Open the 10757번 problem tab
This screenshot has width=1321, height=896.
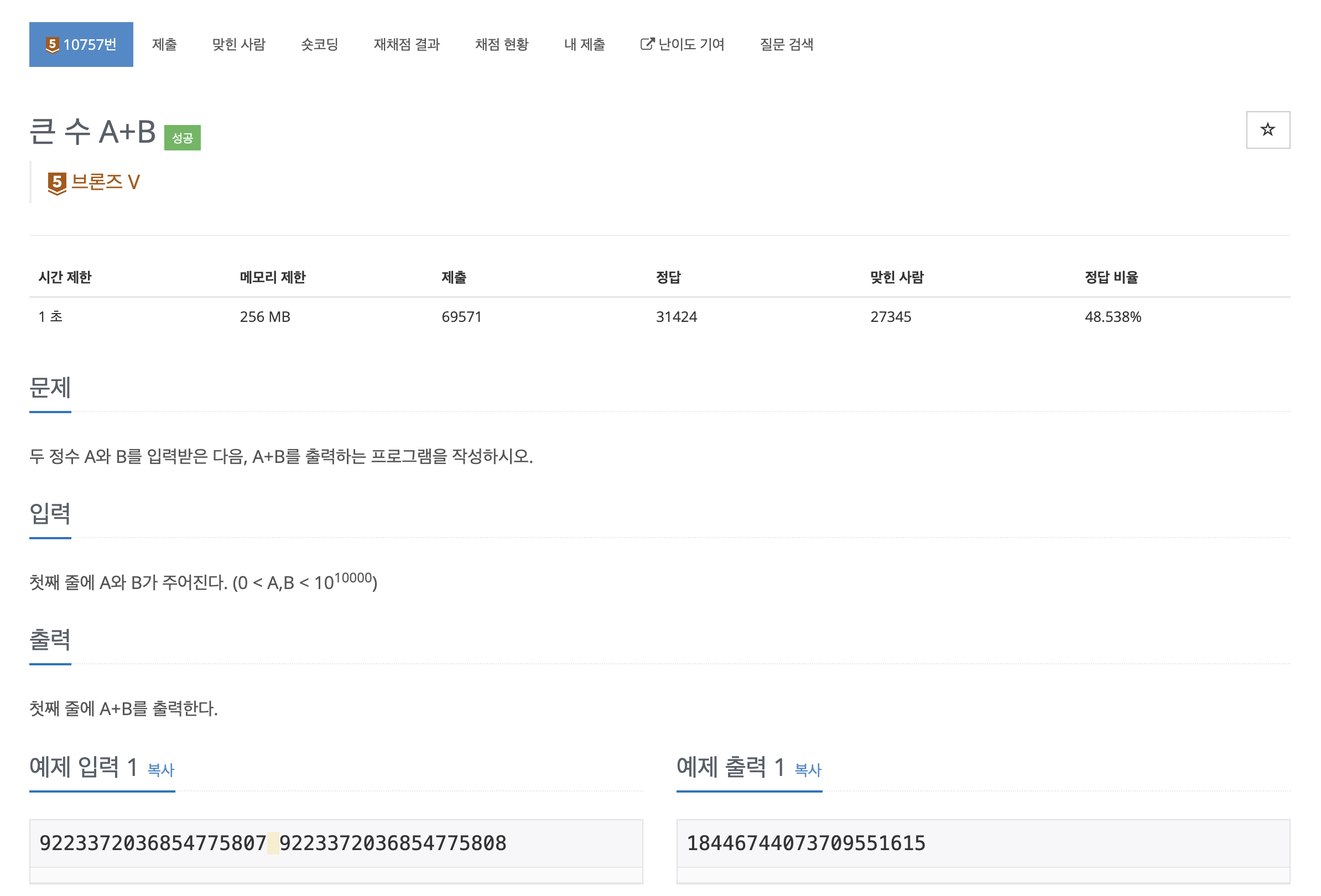click(81, 45)
